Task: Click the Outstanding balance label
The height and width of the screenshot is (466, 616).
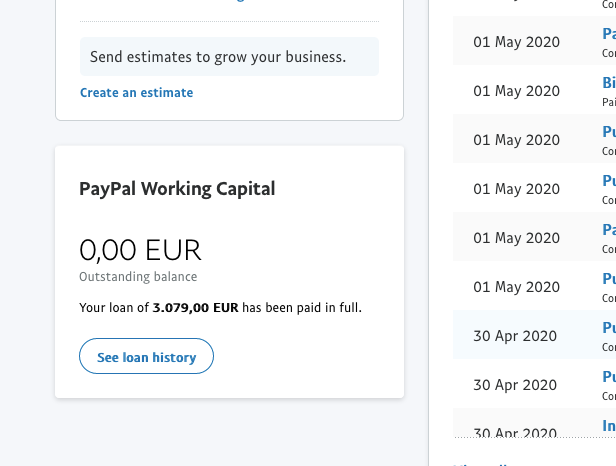Action: [138, 277]
